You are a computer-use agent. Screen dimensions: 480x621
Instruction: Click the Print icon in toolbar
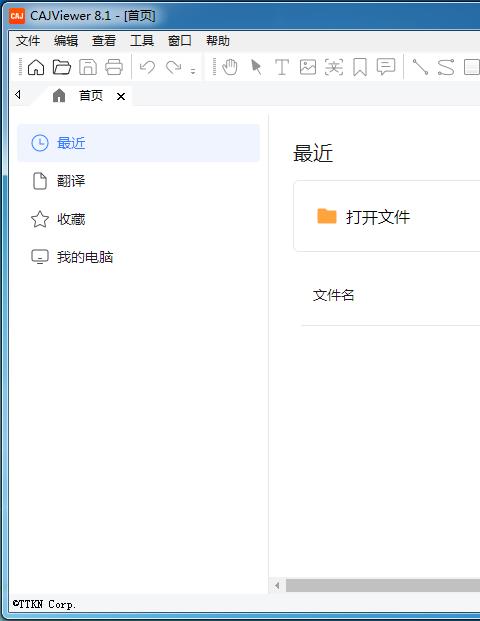coord(114,67)
